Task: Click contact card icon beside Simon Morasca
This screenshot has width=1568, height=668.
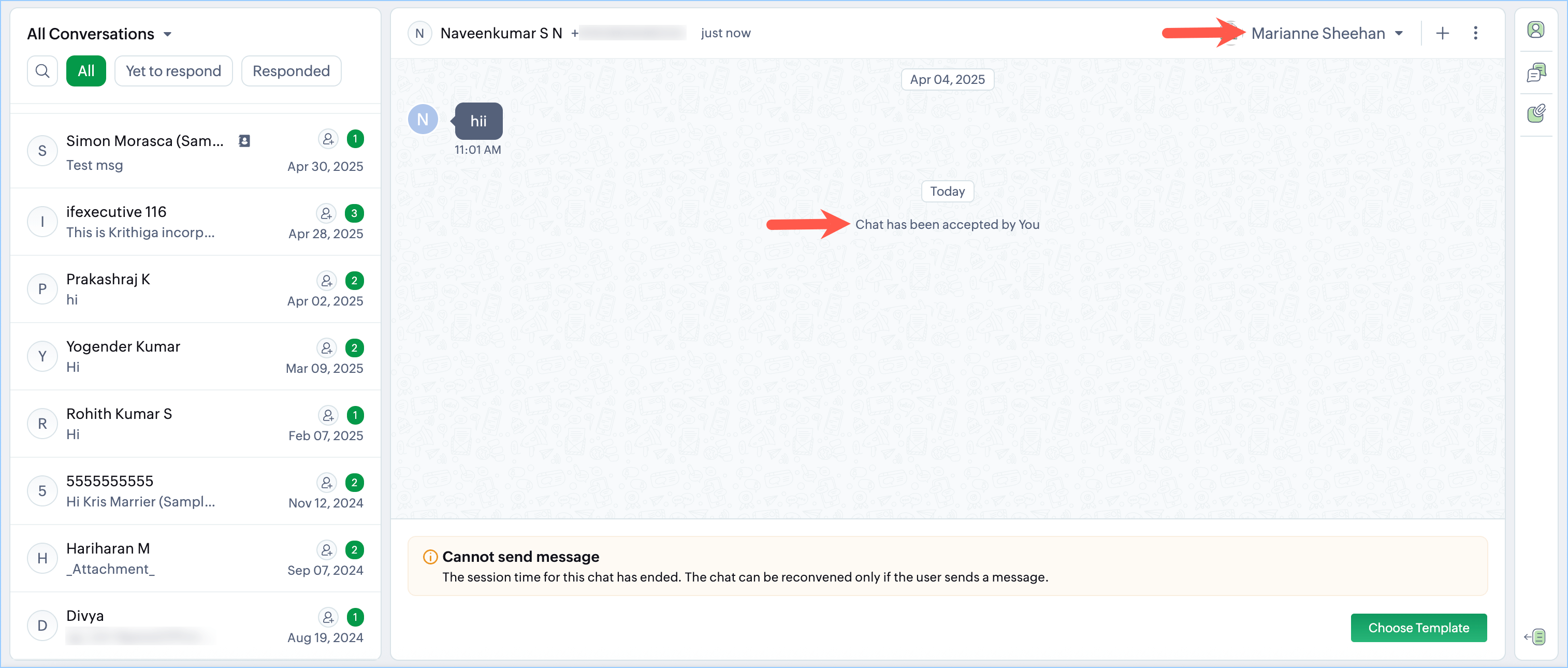Action: click(x=244, y=141)
